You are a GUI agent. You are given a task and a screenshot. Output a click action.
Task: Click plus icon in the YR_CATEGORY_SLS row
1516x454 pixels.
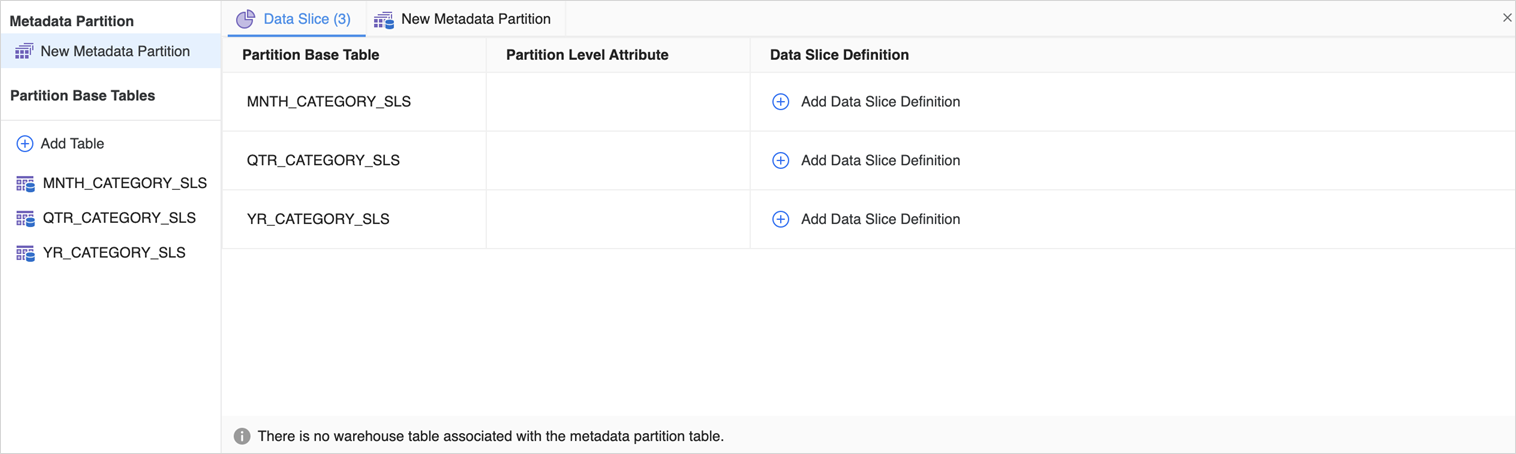[780, 219]
